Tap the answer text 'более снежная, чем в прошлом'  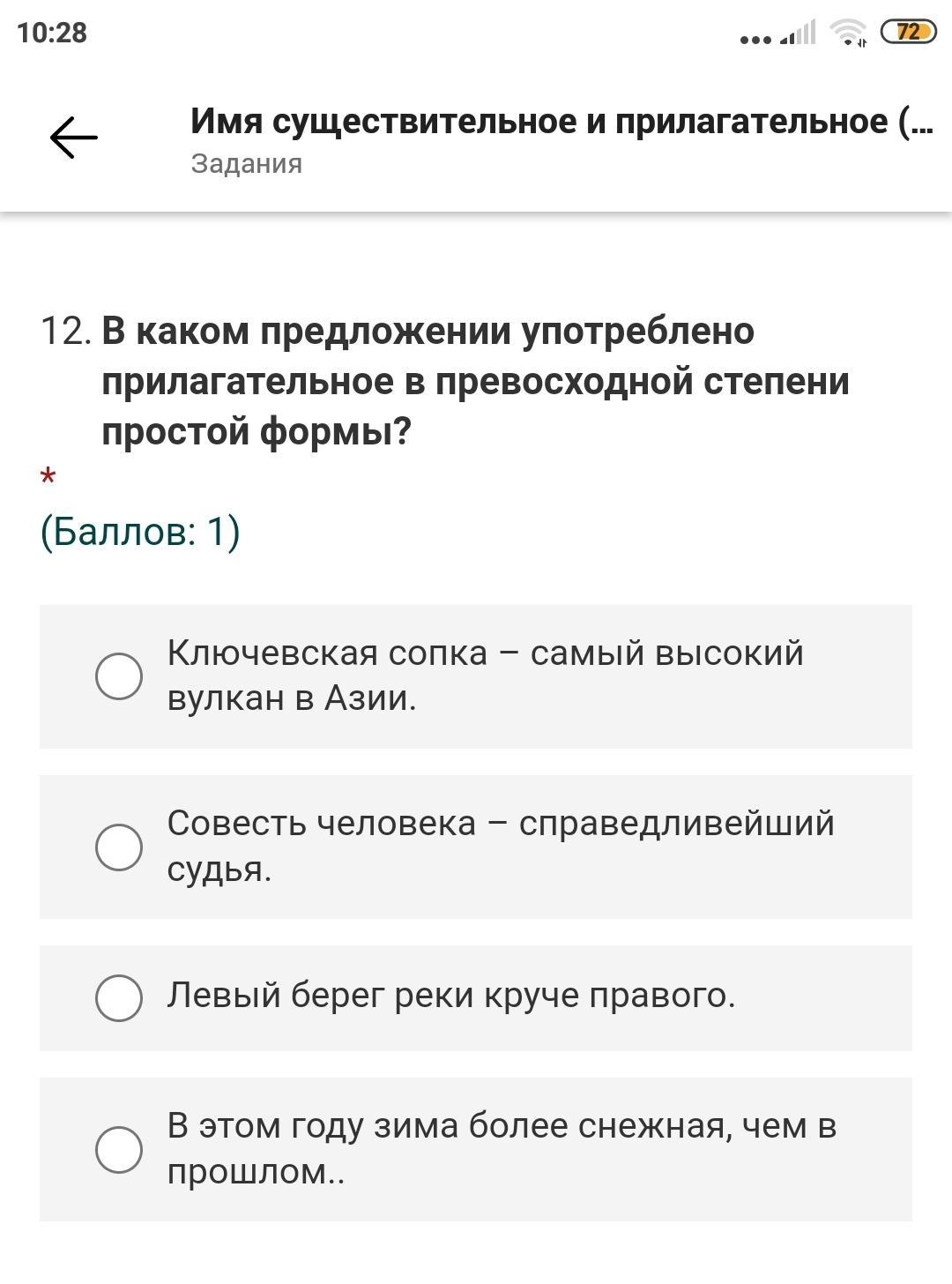pos(501,1148)
